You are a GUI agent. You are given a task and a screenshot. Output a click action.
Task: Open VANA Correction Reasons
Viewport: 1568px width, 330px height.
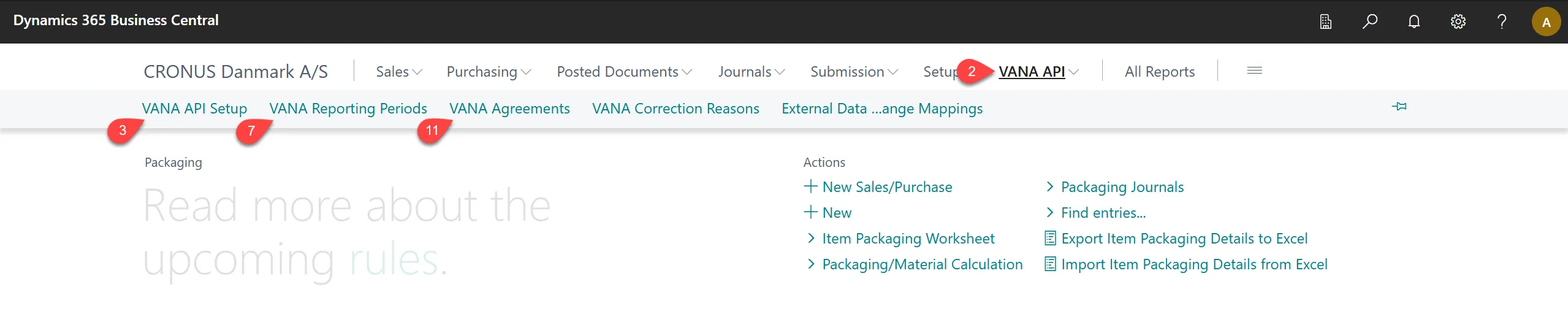(x=676, y=109)
